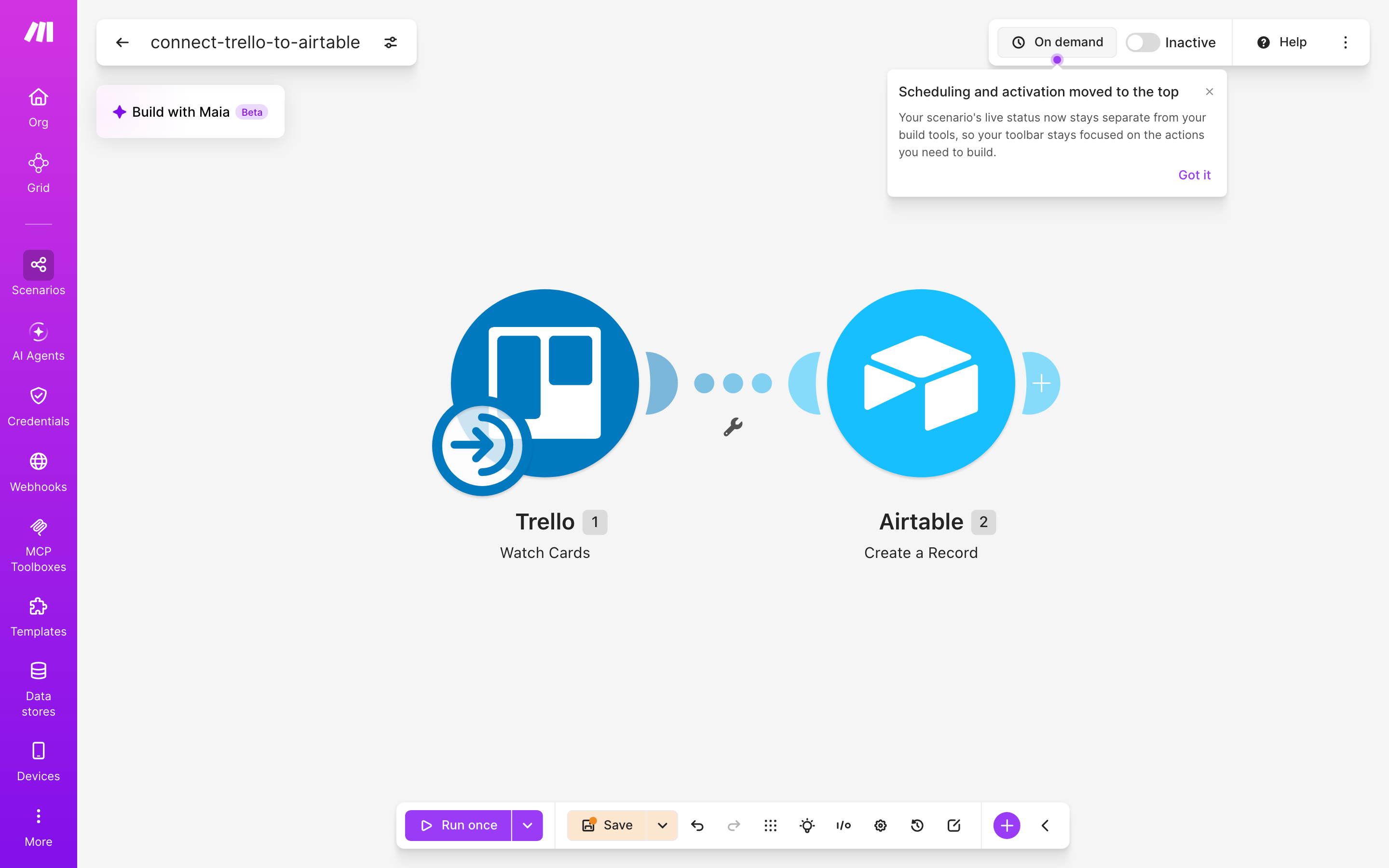
Task: Click Build with Maia button
Action: click(x=191, y=112)
